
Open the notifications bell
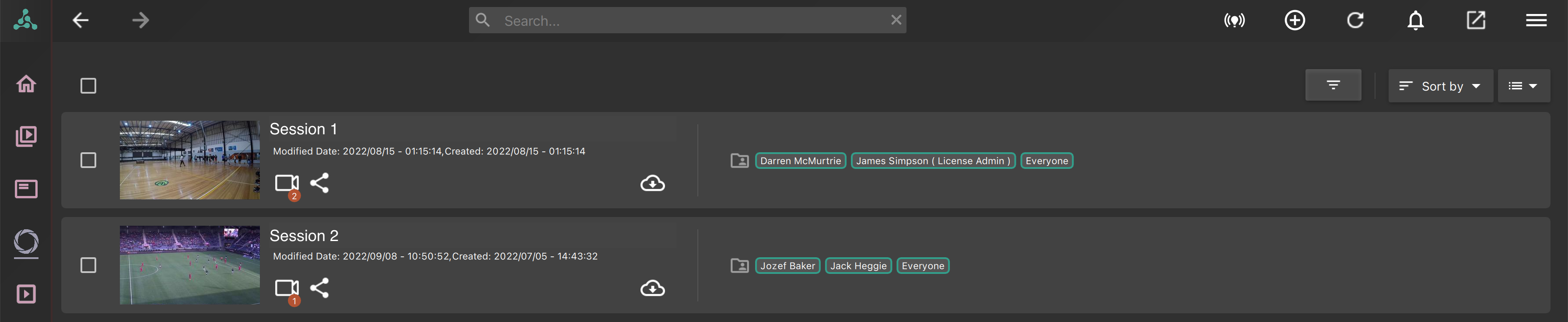1415,21
